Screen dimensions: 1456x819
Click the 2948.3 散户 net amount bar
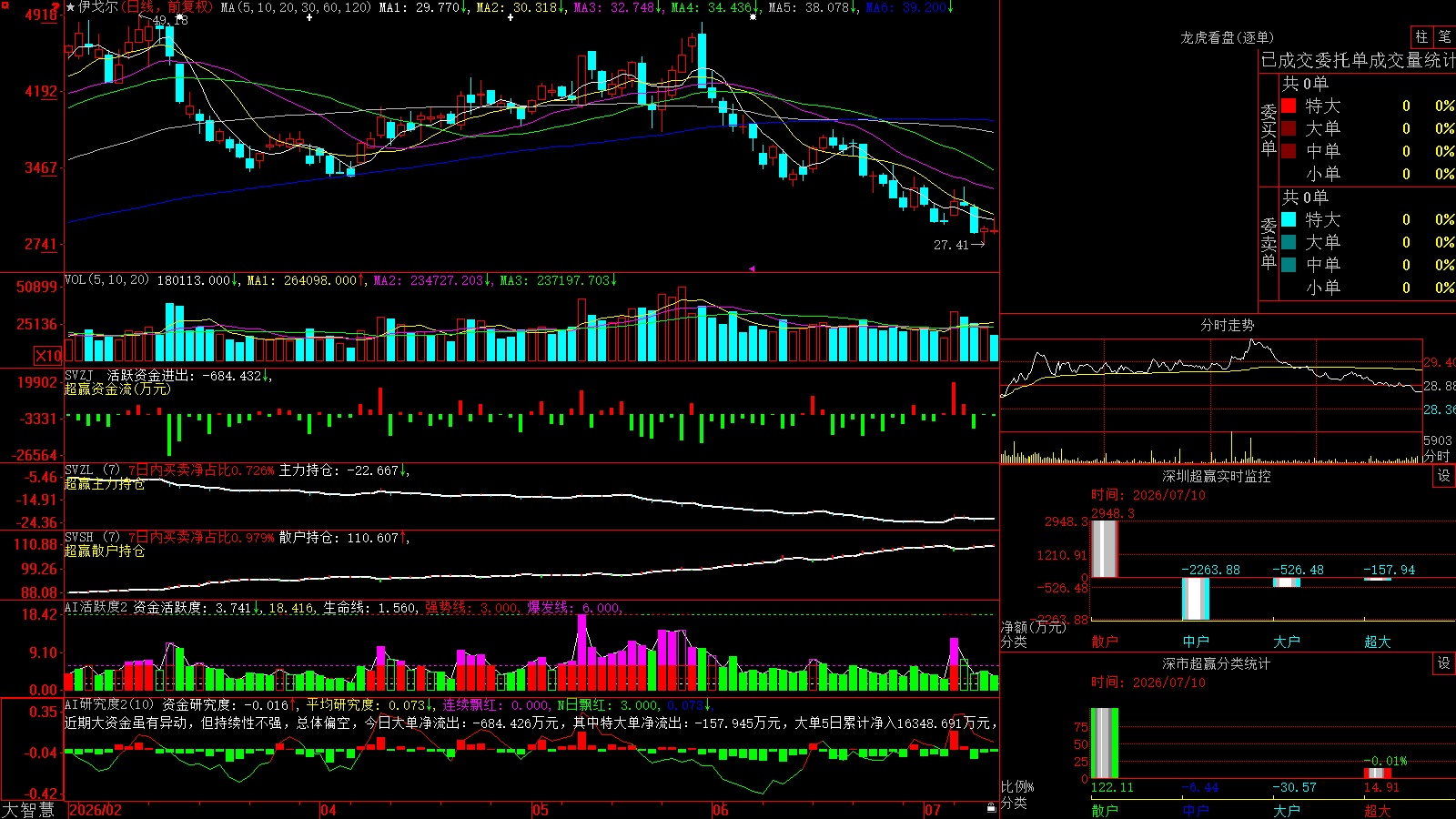1105,549
